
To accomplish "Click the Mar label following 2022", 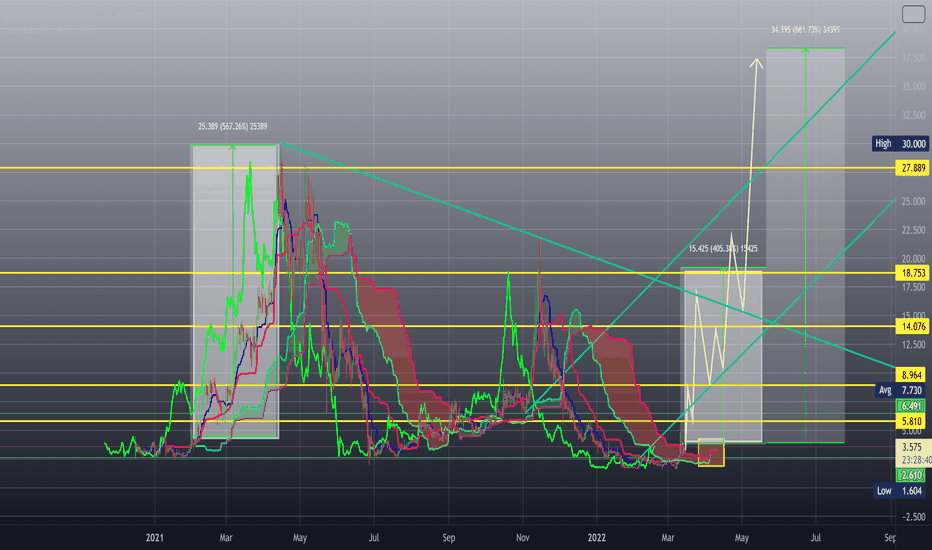I will 667,538.
